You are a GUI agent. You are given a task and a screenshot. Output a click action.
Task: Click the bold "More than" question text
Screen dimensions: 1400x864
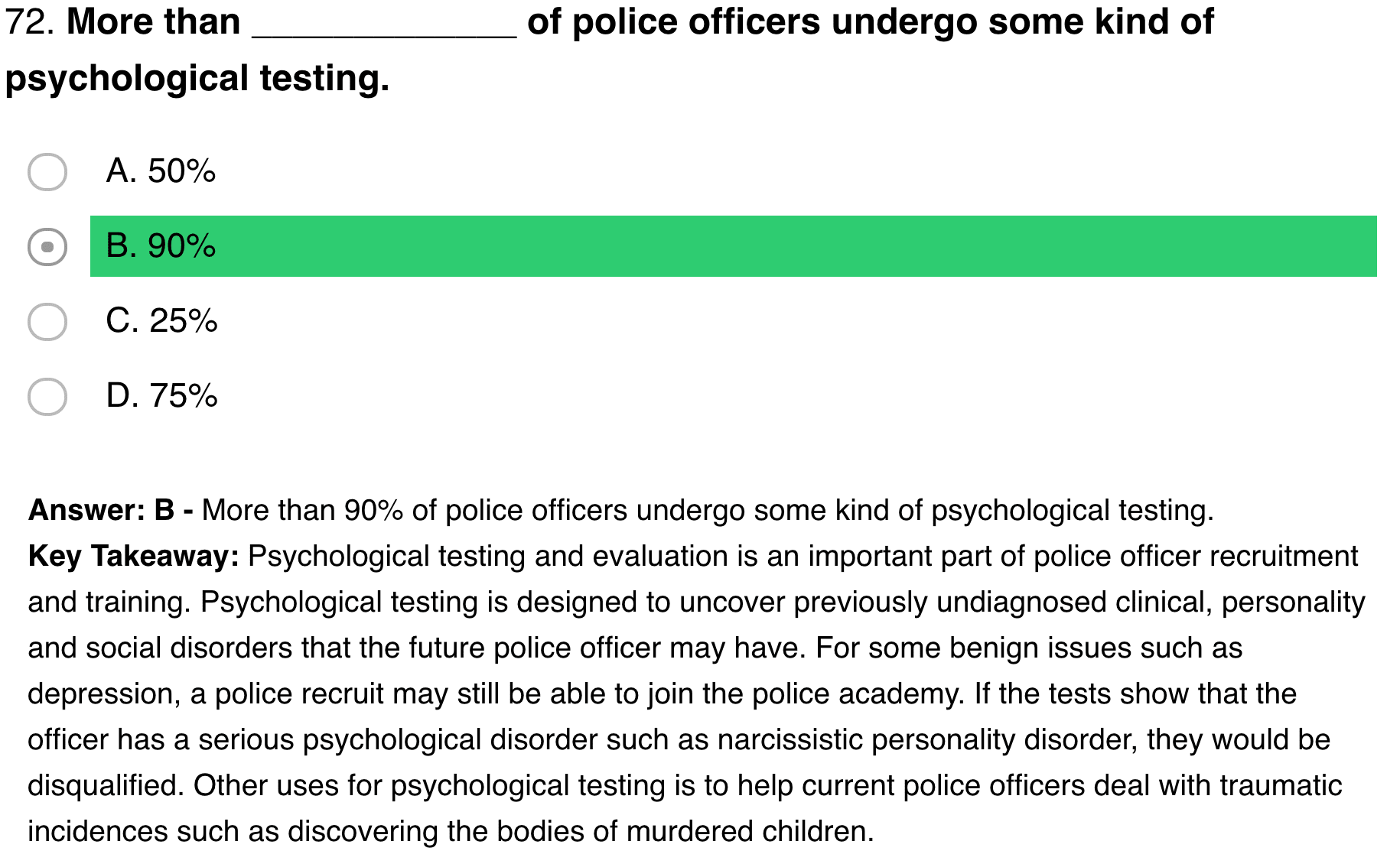tap(154, 22)
